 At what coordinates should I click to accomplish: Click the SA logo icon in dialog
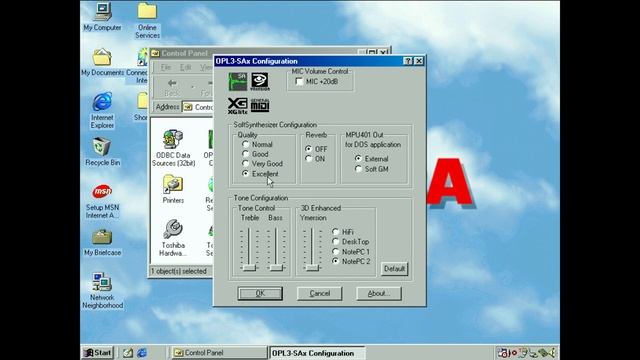point(238,82)
